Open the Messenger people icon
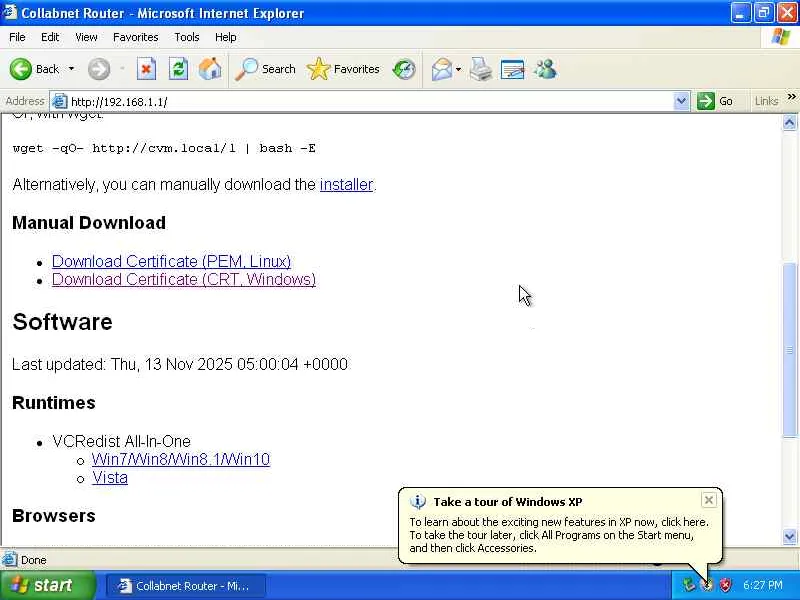This screenshot has height=600, width=800. [x=545, y=69]
